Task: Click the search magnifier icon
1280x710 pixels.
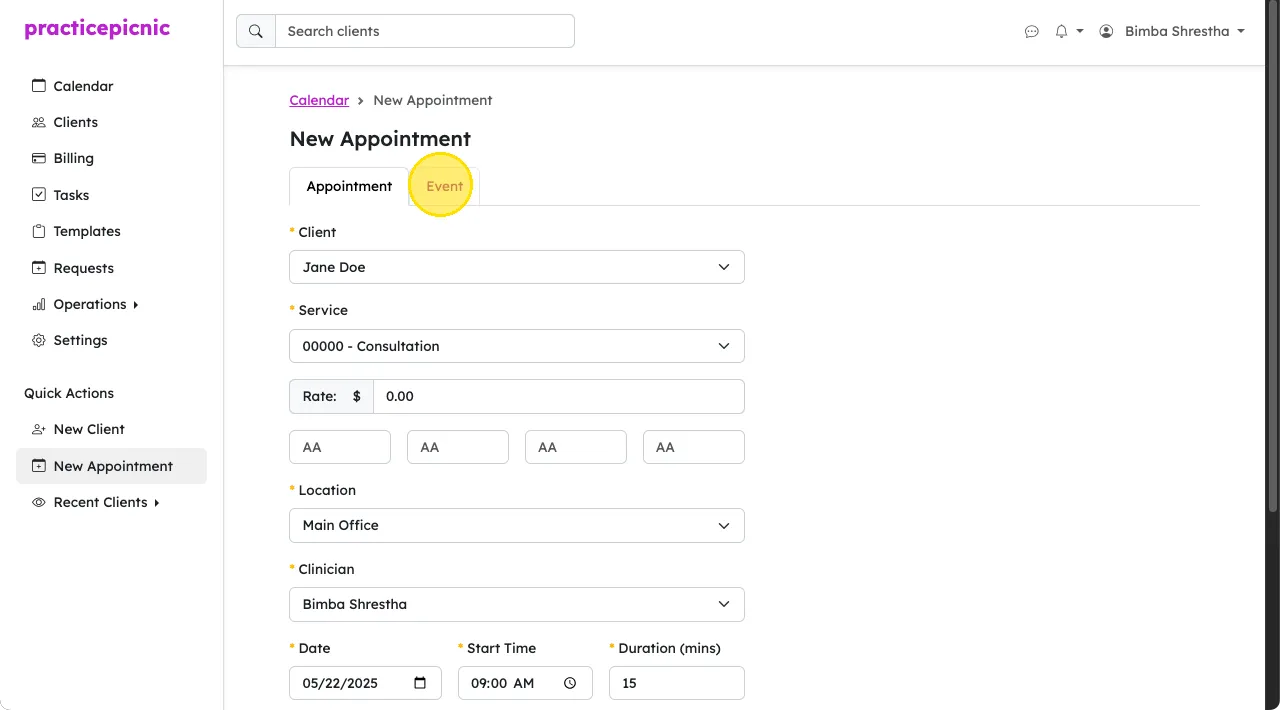Action: click(256, 31)
